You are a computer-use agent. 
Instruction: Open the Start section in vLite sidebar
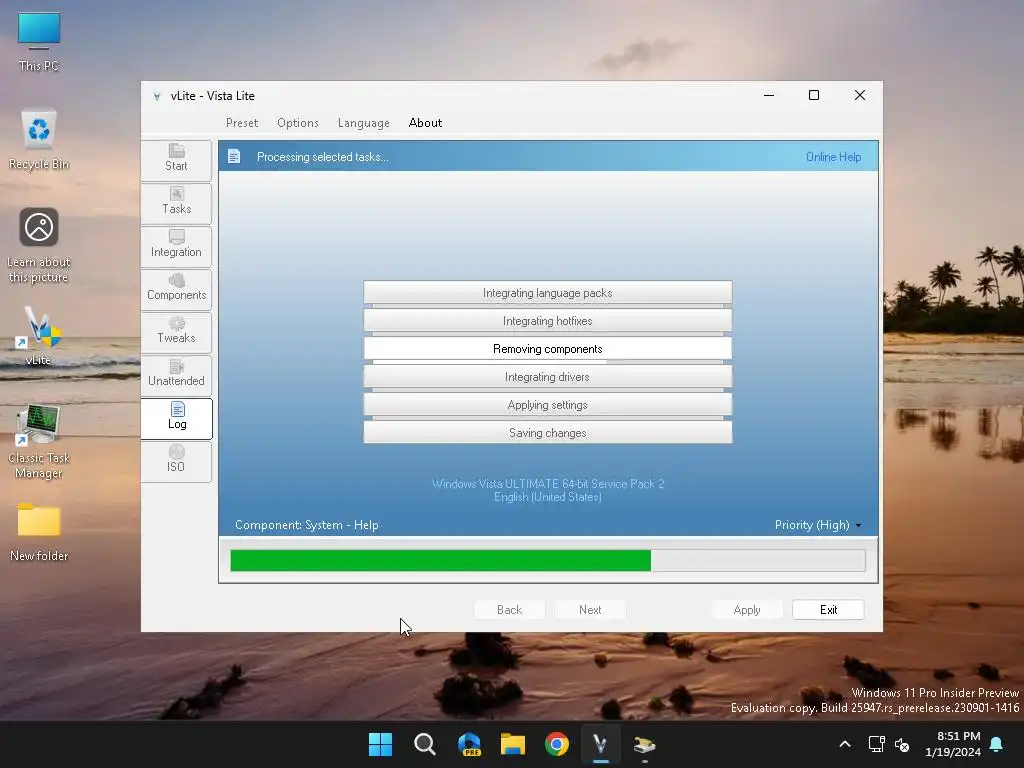pyautogui.click(x=176, y=160)
